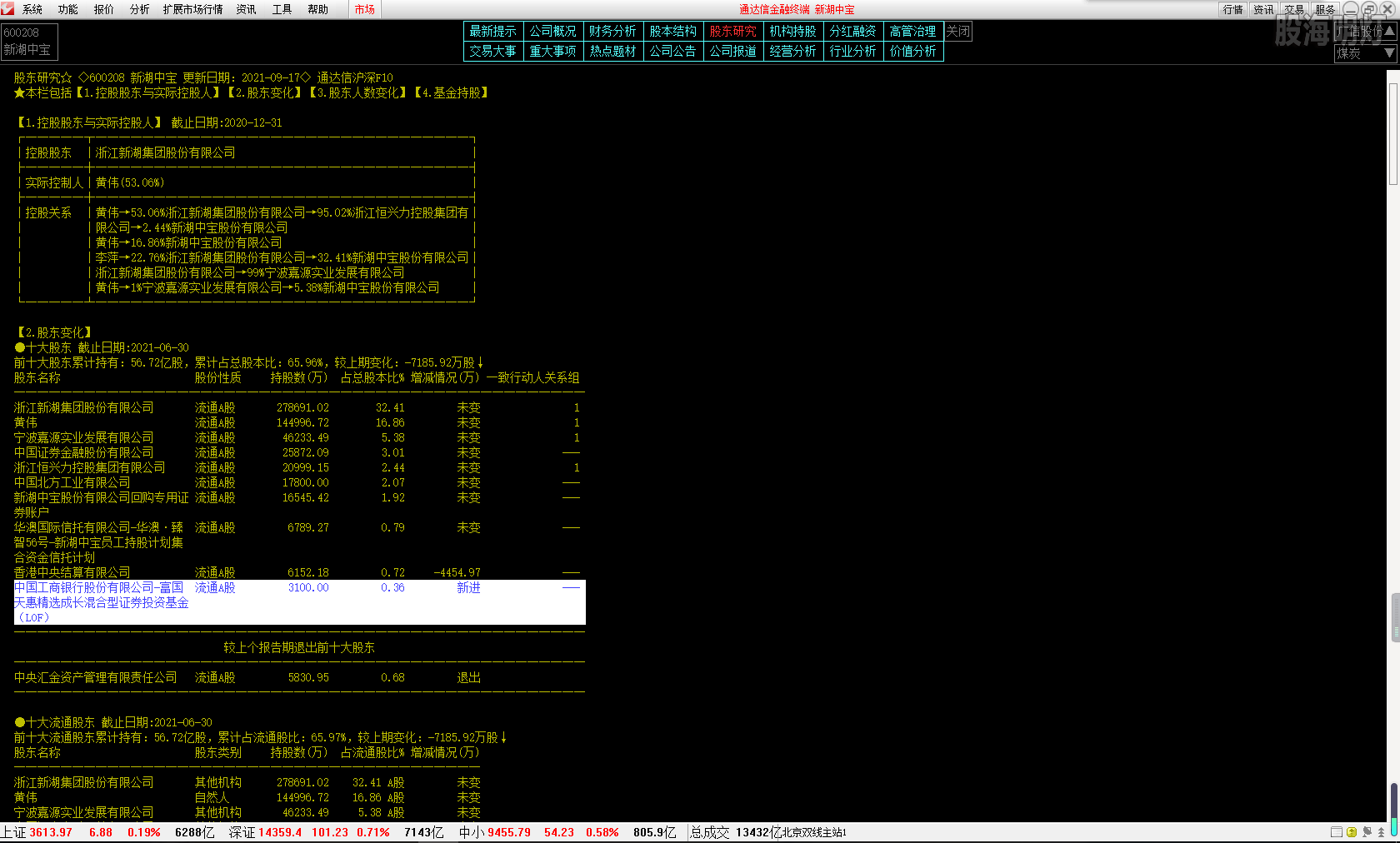
Task: Select the row 香港中央结算有限公司
Action: click(299, 572)
